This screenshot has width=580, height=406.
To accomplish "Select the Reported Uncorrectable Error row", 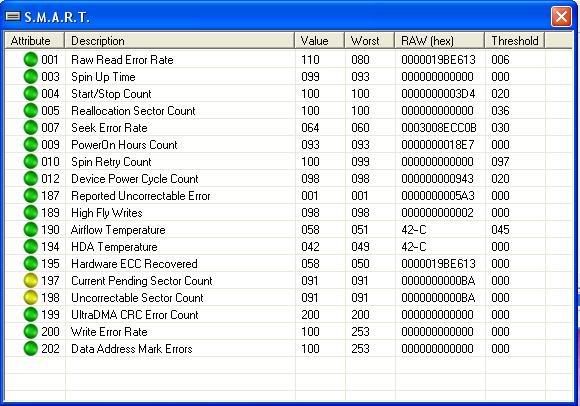I will click(289, 196).
